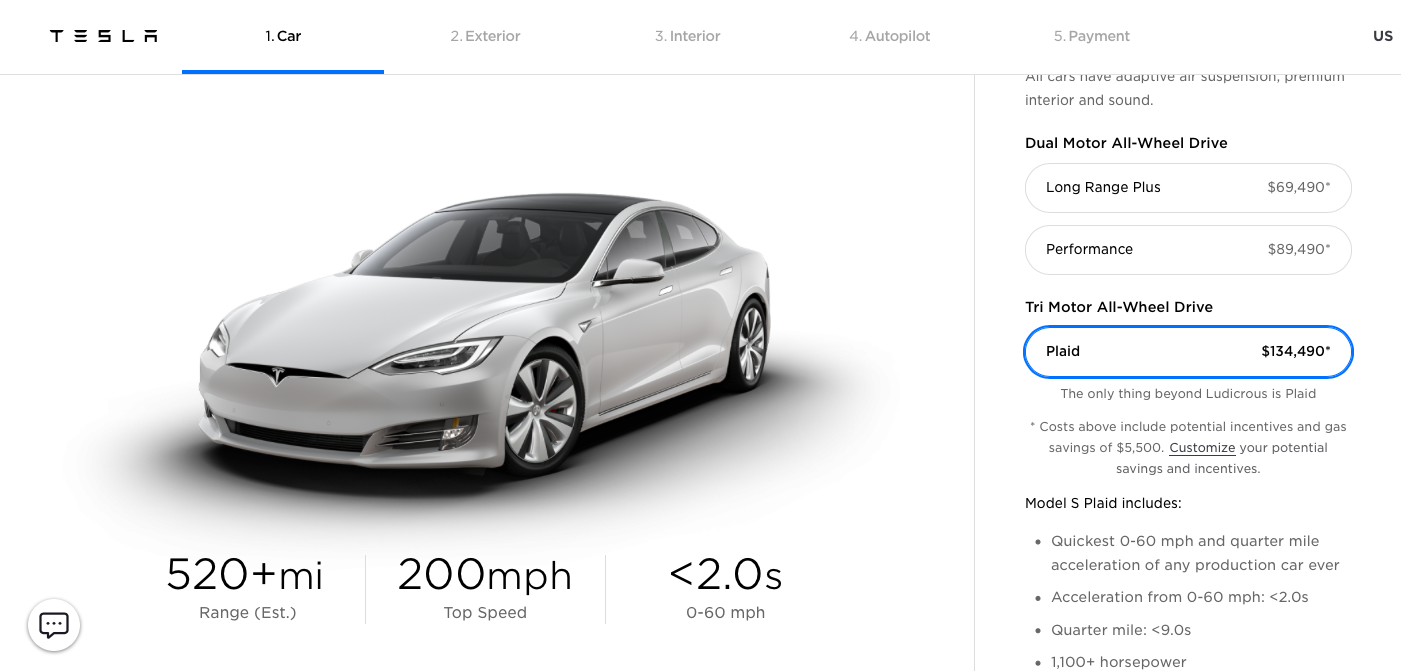This screenshot has width=1401, height=671.
Task: Click the Customize savings link
Action: click(1202, 448)
